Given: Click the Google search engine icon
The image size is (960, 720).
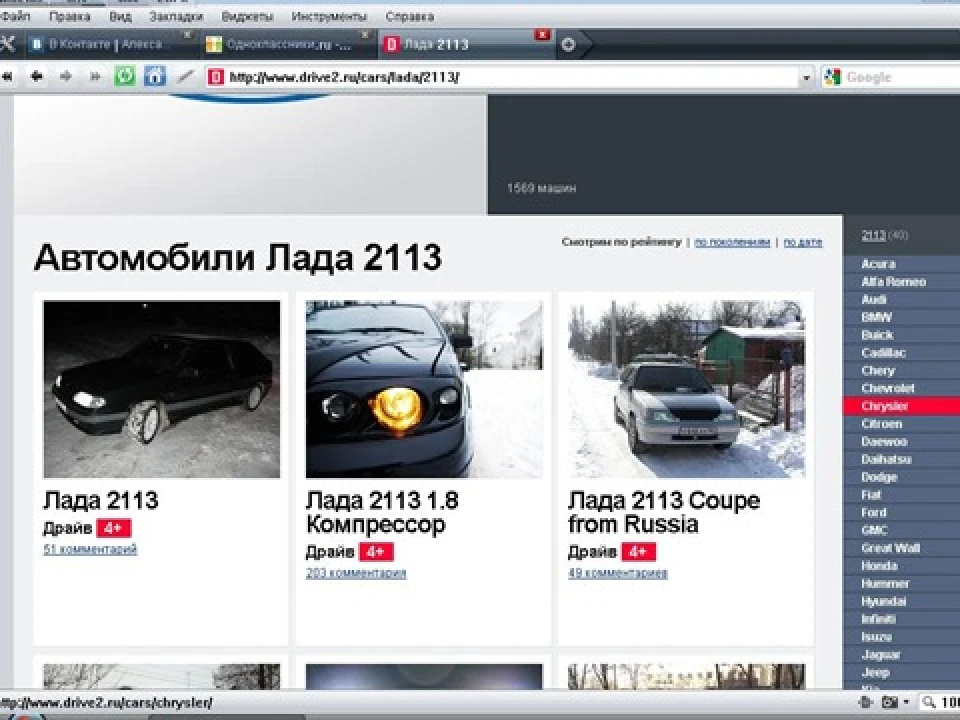Looking at the screenshot, I should (832, 77).
